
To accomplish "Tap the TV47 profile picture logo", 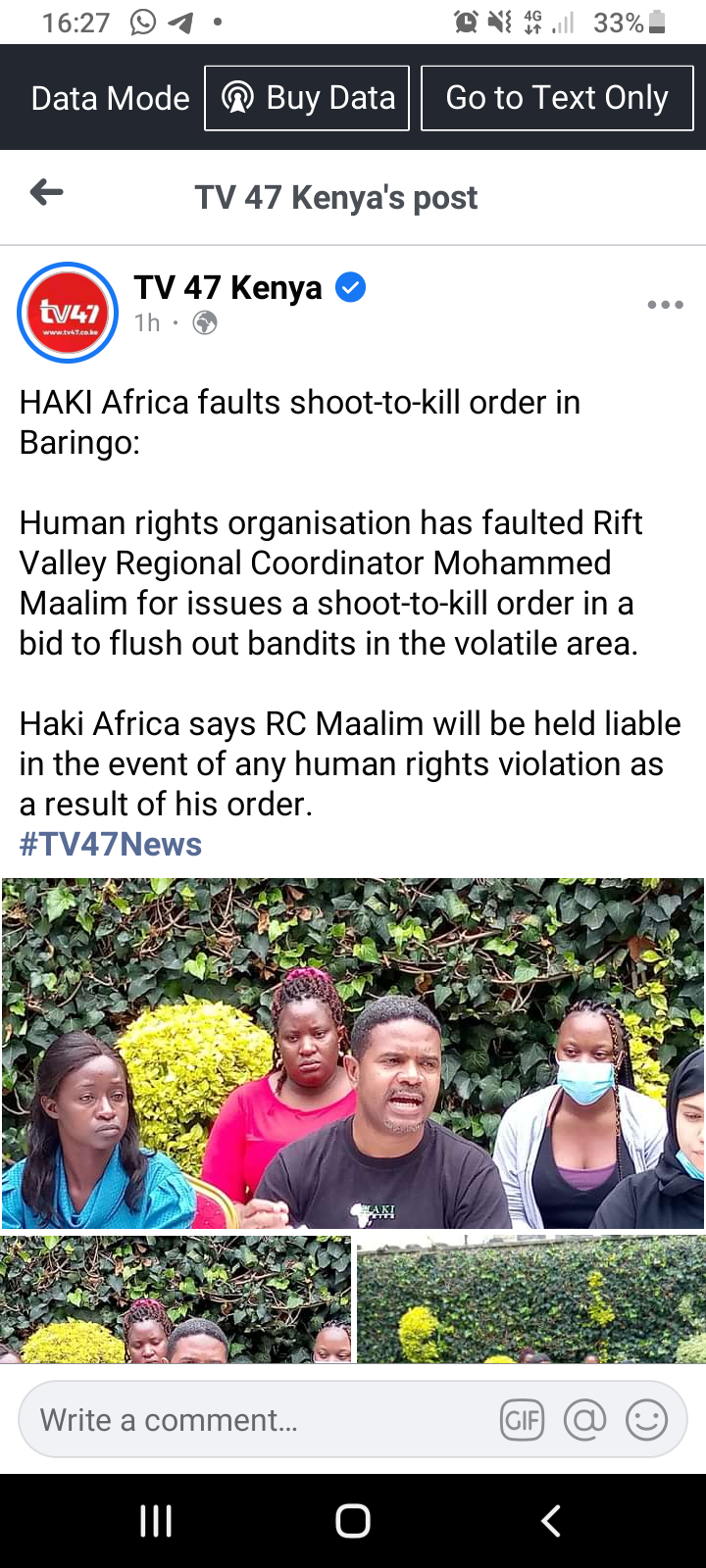I will click(x=68, y=313).
